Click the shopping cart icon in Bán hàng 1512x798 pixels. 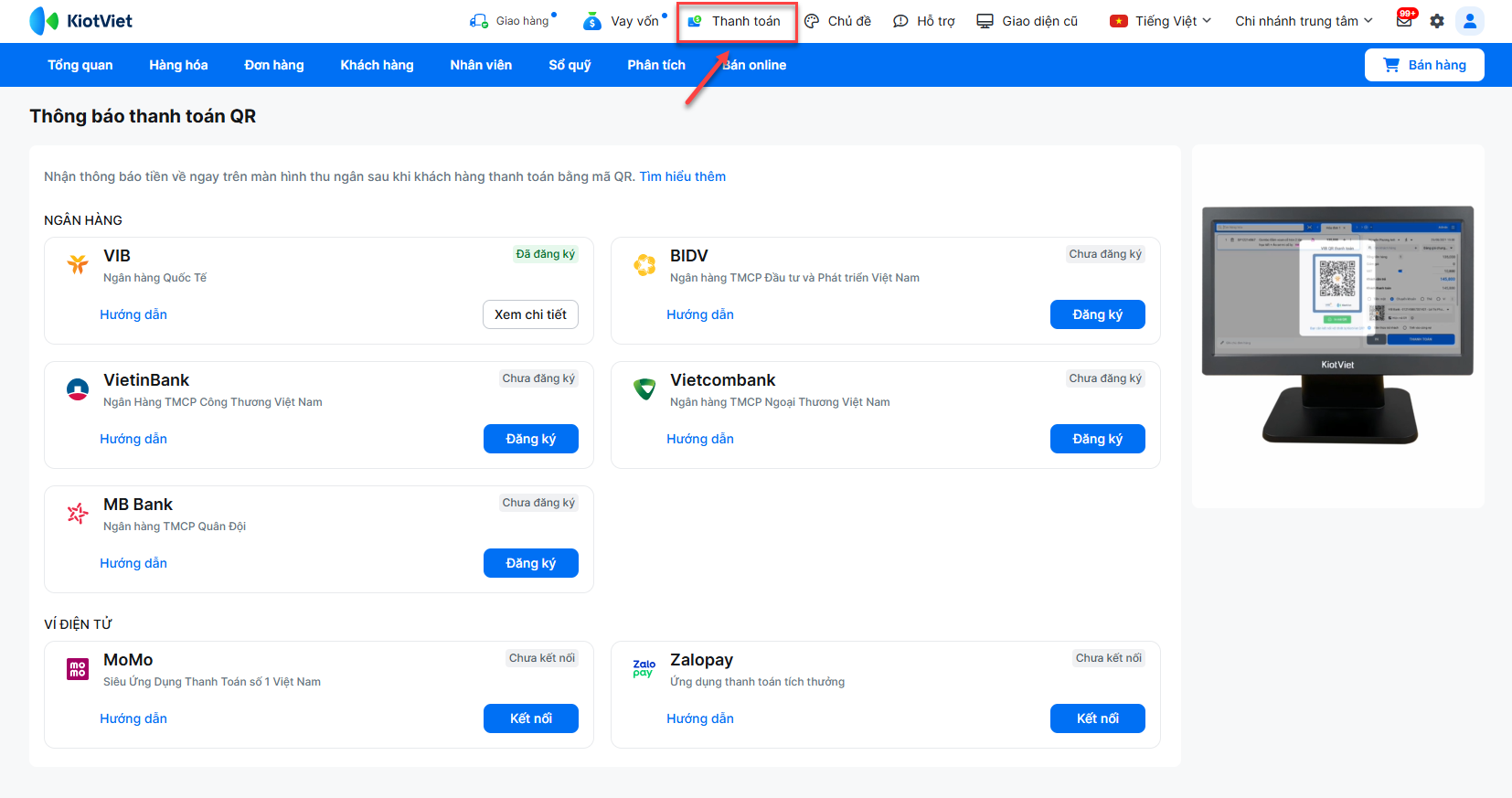(1391, 65)
